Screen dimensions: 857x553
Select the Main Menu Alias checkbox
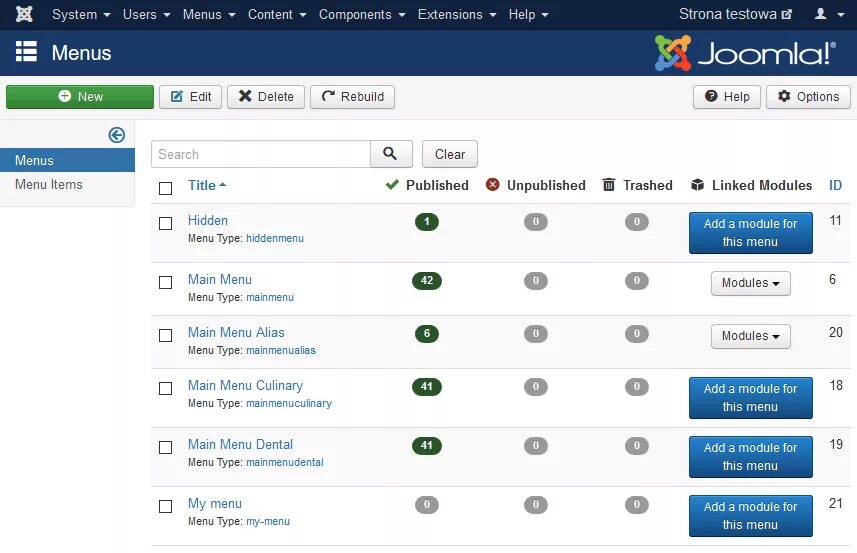click(x=165, y=336)
